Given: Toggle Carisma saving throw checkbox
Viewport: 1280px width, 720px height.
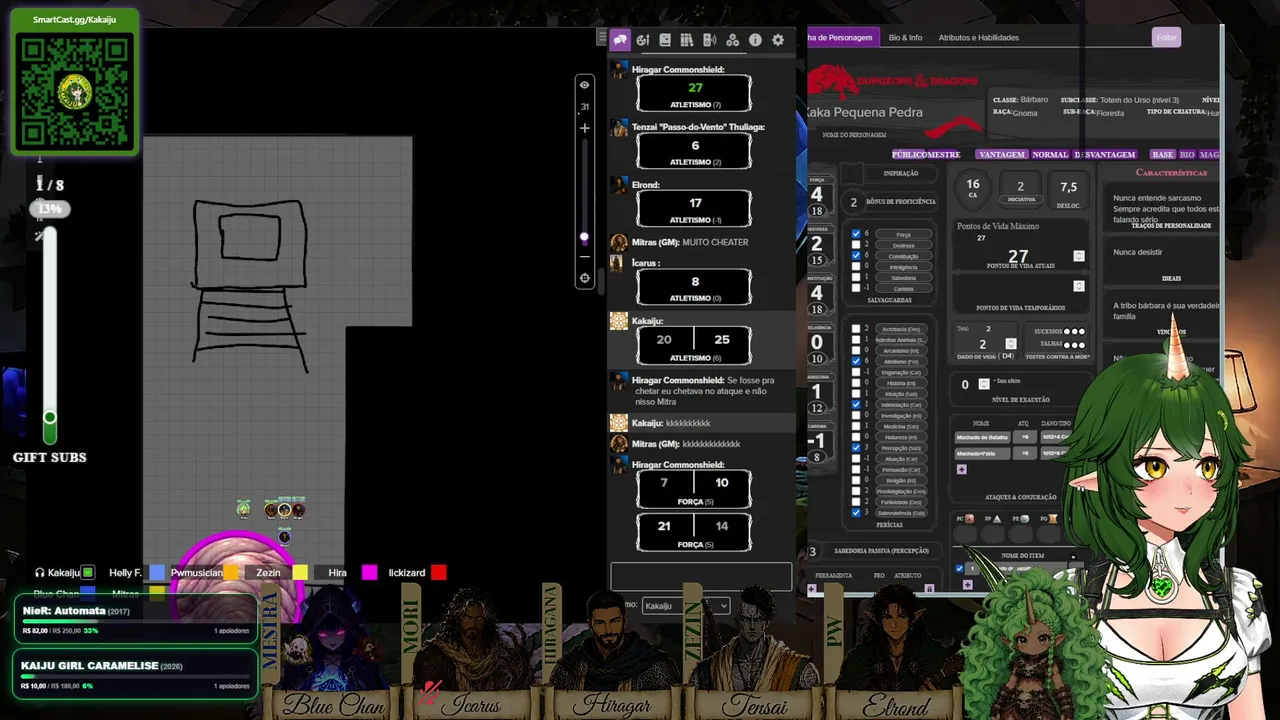Looking at the screenshot, I should pos(856,289).
